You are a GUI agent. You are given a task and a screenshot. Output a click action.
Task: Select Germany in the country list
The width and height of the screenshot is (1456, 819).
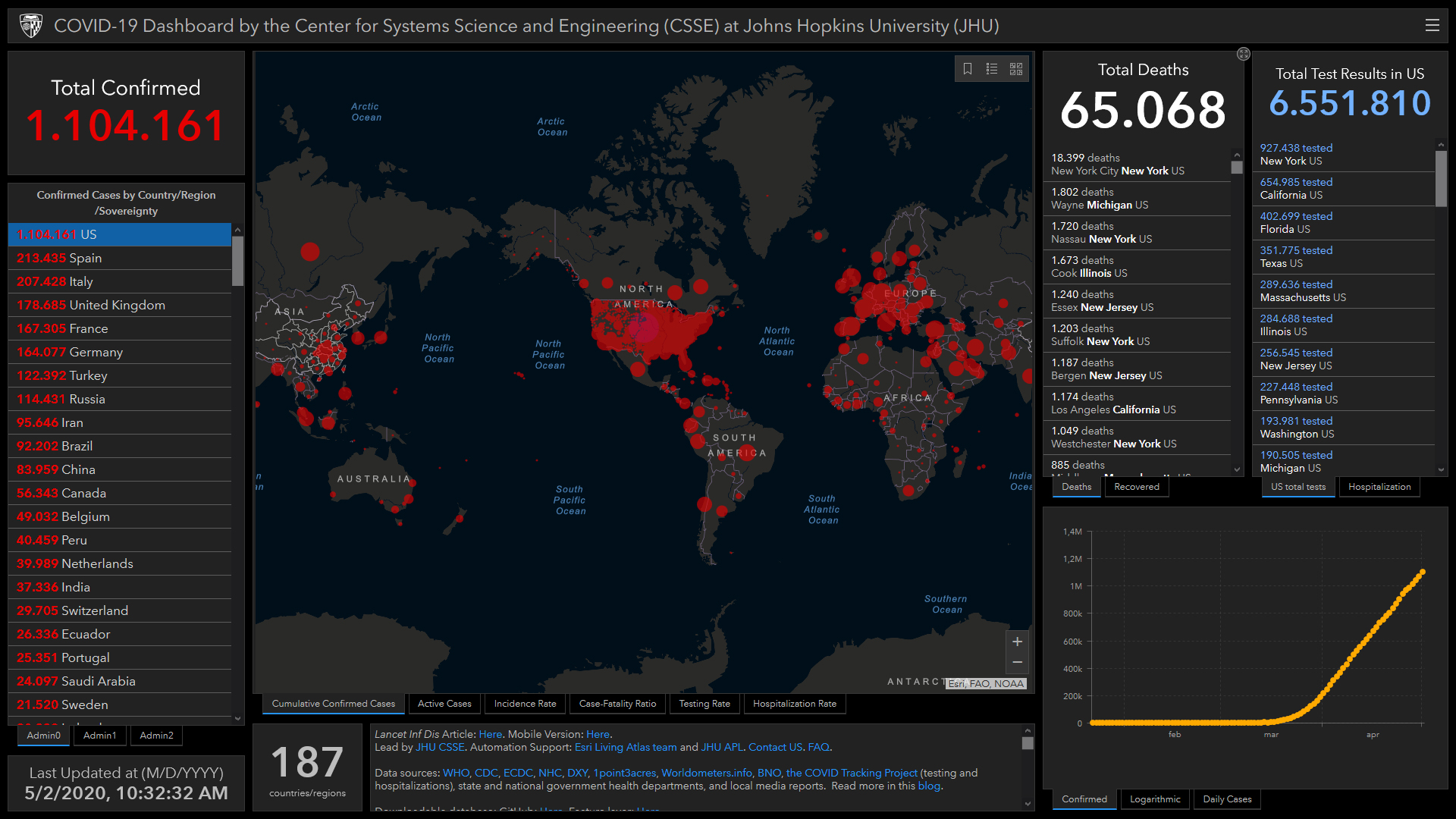coord(120,352)
